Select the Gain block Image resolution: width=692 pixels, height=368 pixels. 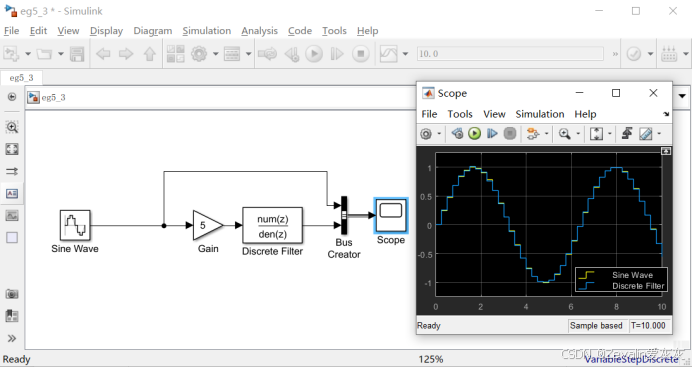pyautogui.click(x=208, y=225)
